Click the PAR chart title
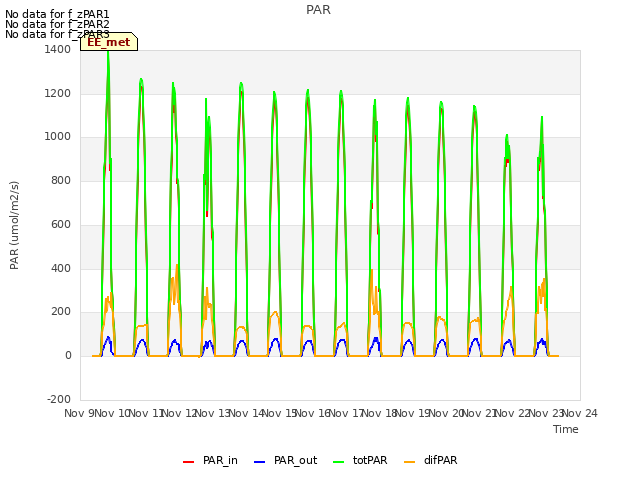The height and width of the screenshot is (480, 640). coord(318,10)
